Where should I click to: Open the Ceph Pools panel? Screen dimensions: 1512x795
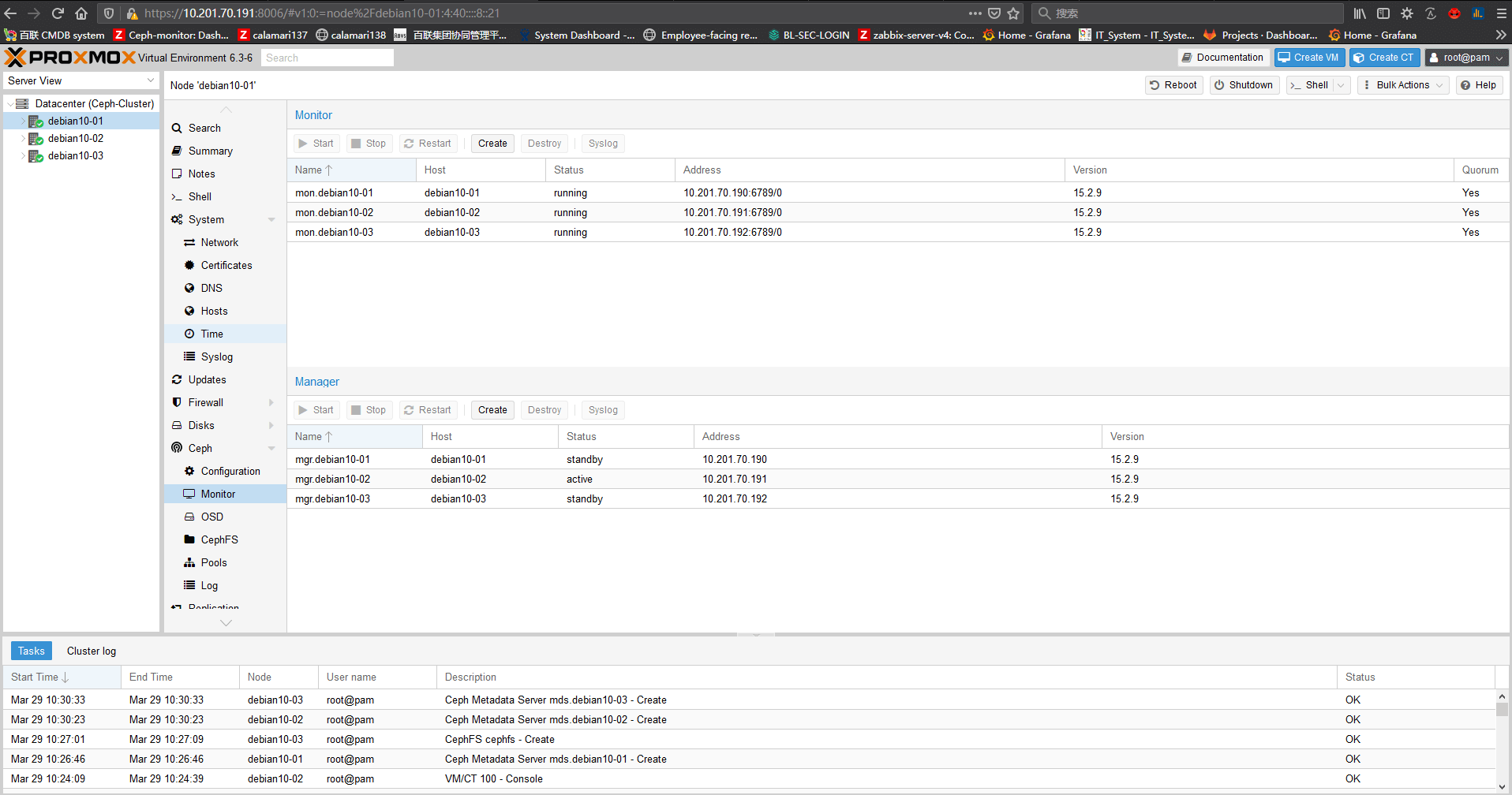click(214, 562)
